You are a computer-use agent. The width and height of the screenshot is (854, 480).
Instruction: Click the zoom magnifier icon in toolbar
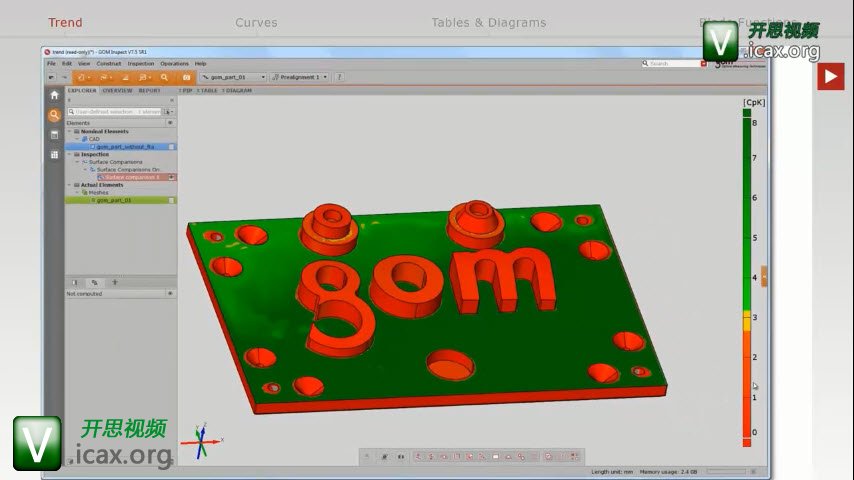pyautogui.click(x=166, y=77)
